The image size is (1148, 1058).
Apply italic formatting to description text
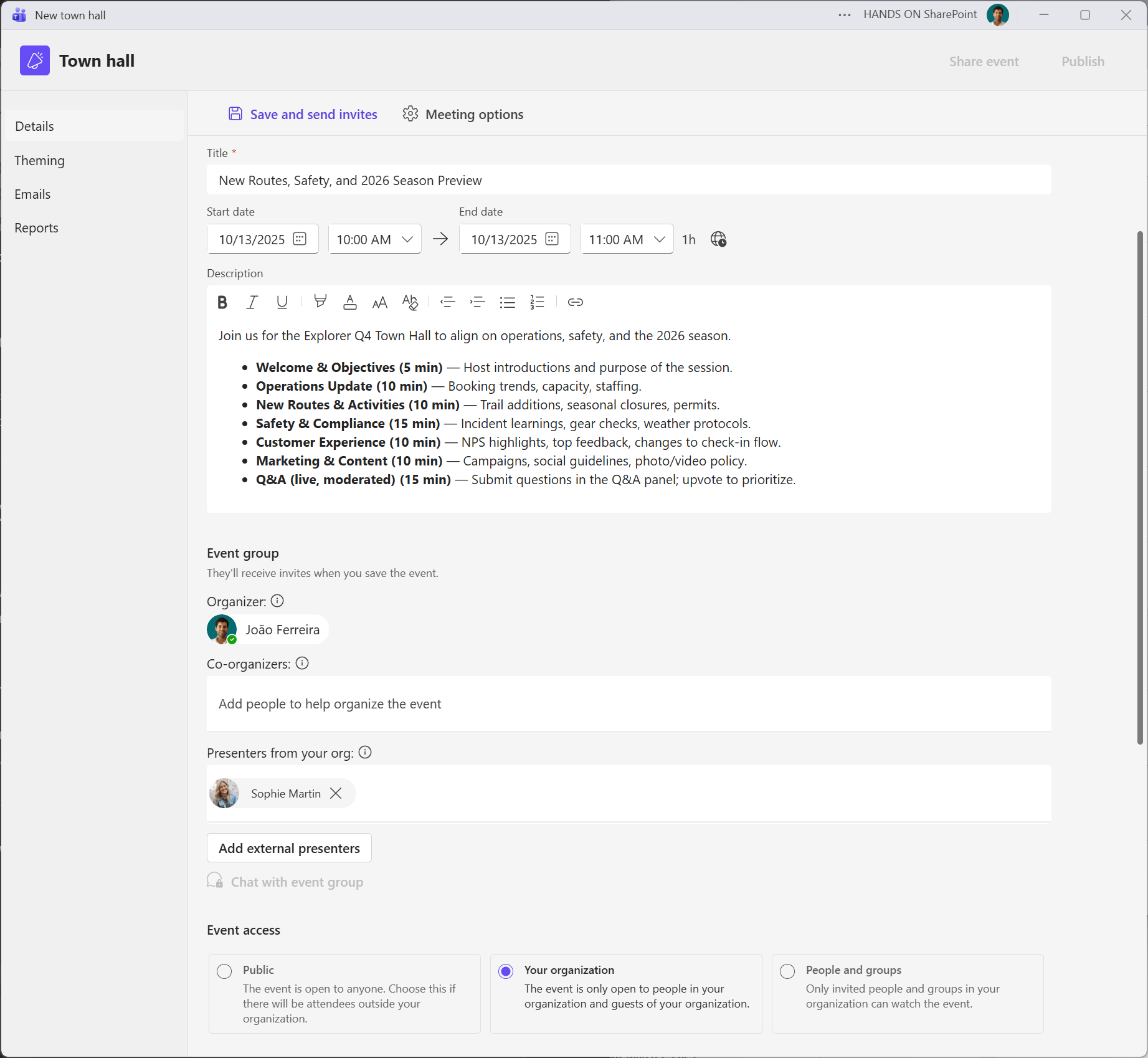[x=252, y=302]
